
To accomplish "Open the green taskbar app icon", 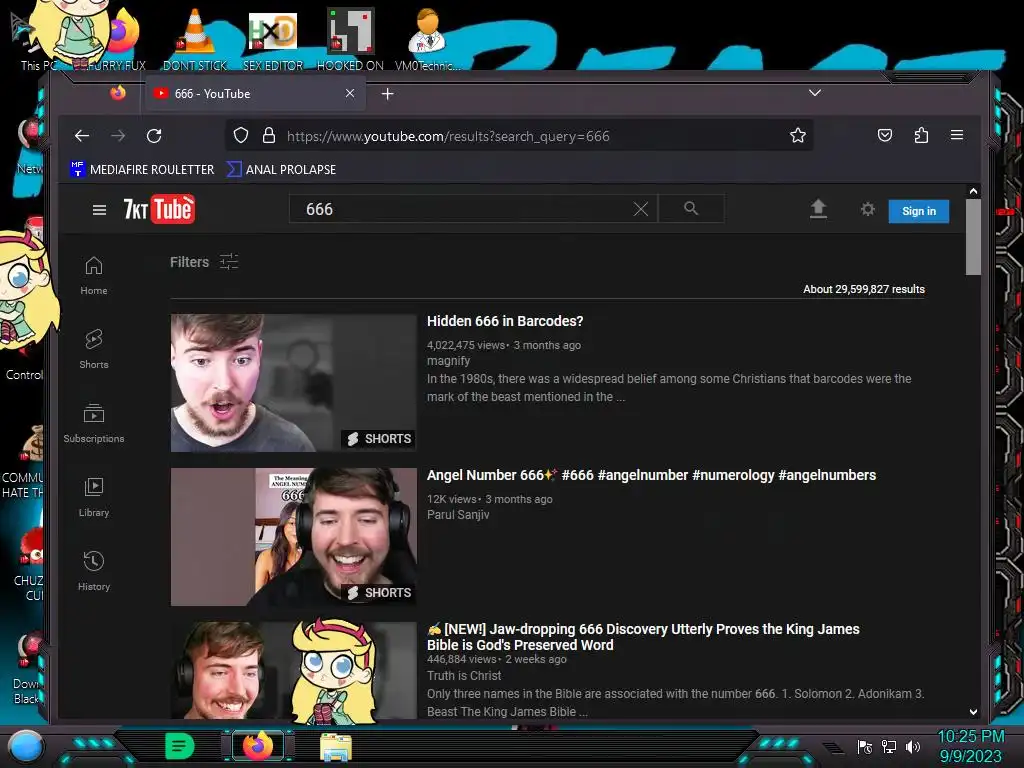I will tap(179, 746).
